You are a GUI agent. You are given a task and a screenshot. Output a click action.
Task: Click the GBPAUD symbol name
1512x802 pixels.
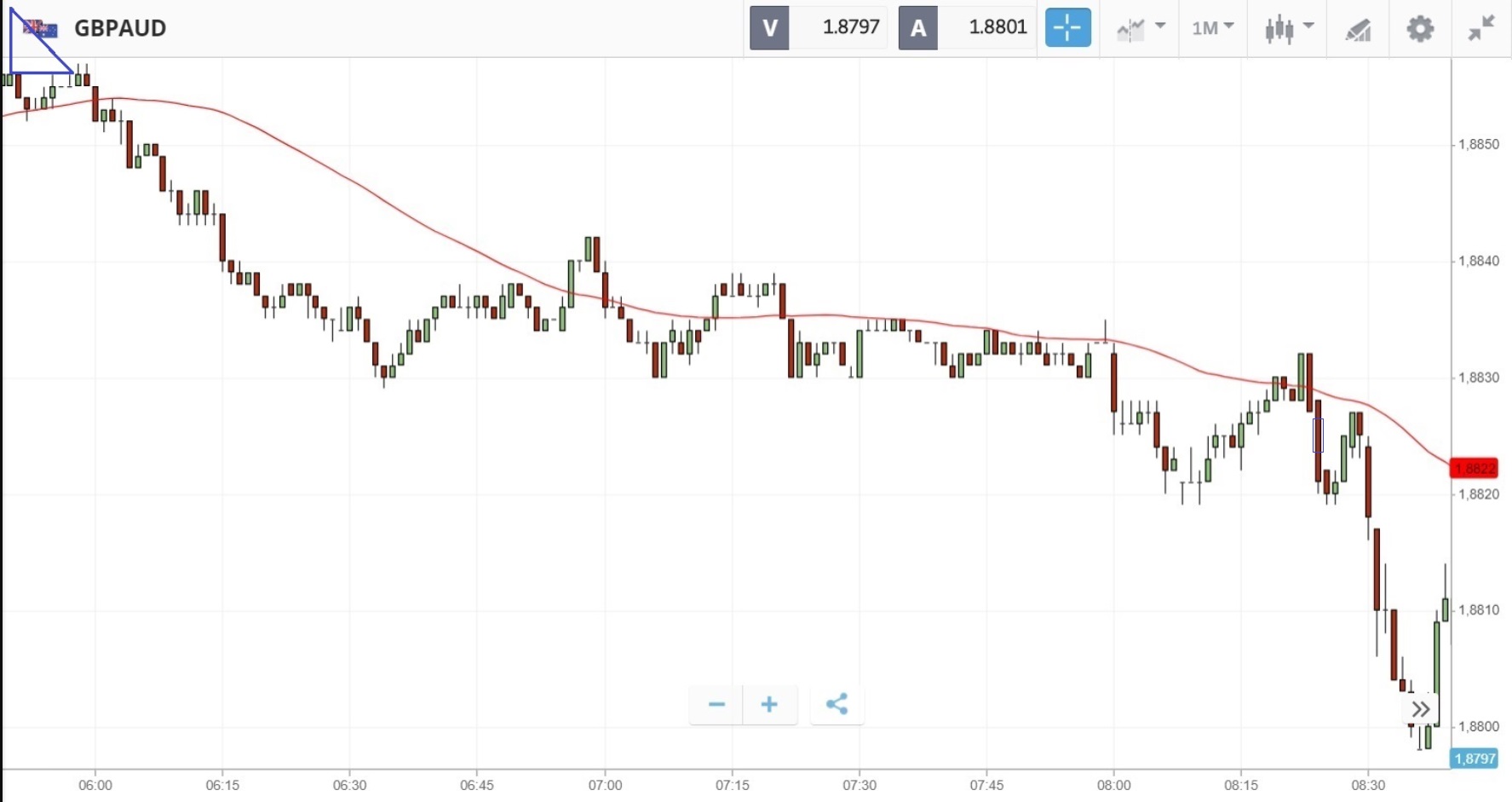tap(120, 28)
